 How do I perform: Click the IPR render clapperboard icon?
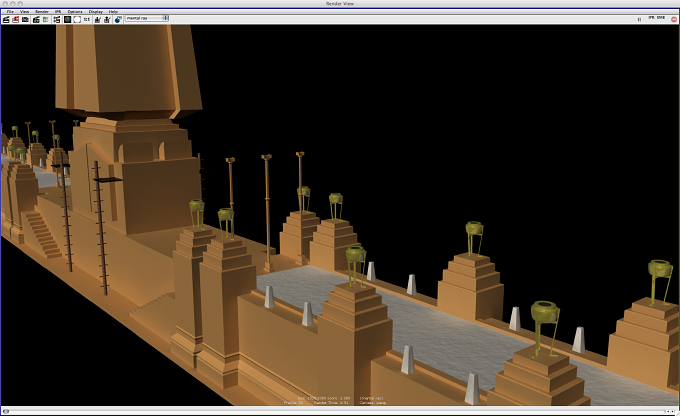36,20
